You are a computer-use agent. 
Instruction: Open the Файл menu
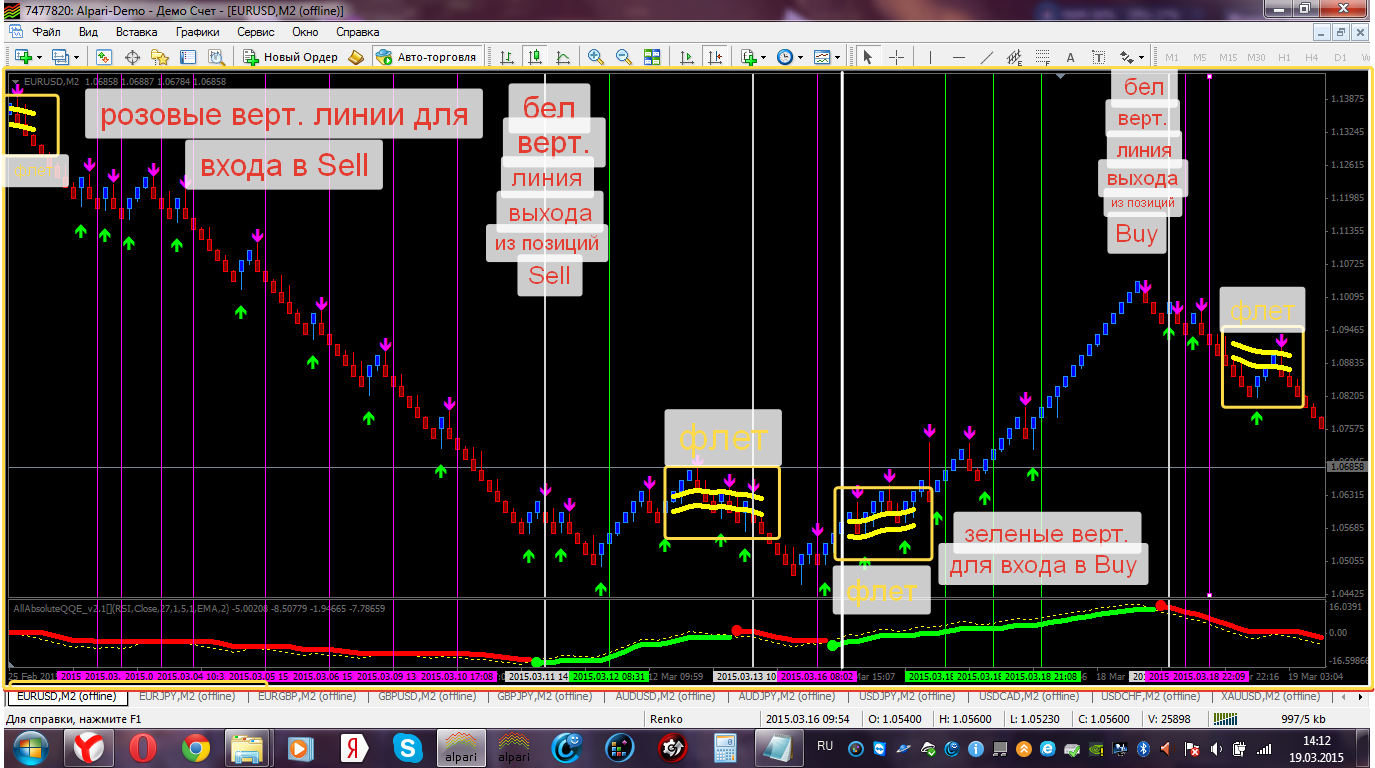coord(47,31)
